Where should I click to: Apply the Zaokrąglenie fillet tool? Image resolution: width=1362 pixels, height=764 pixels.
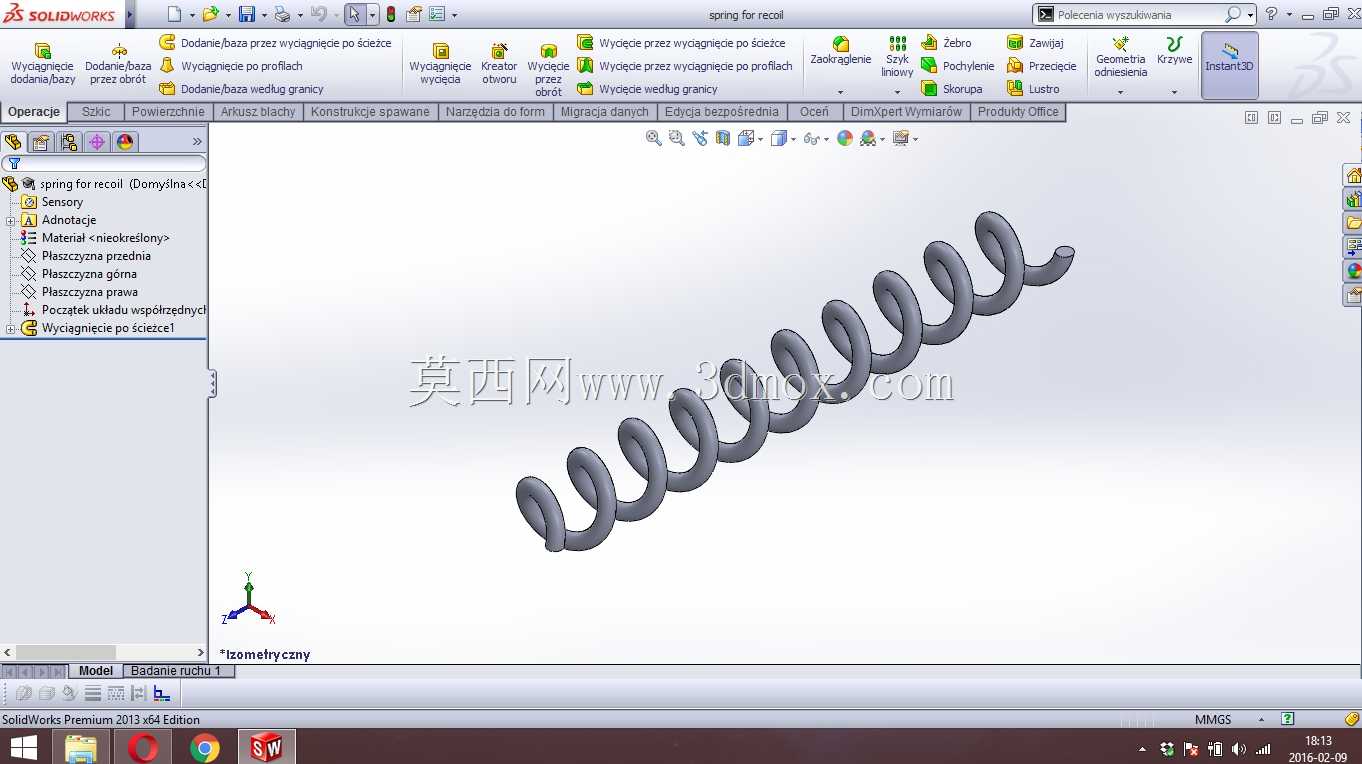(841, 51)
